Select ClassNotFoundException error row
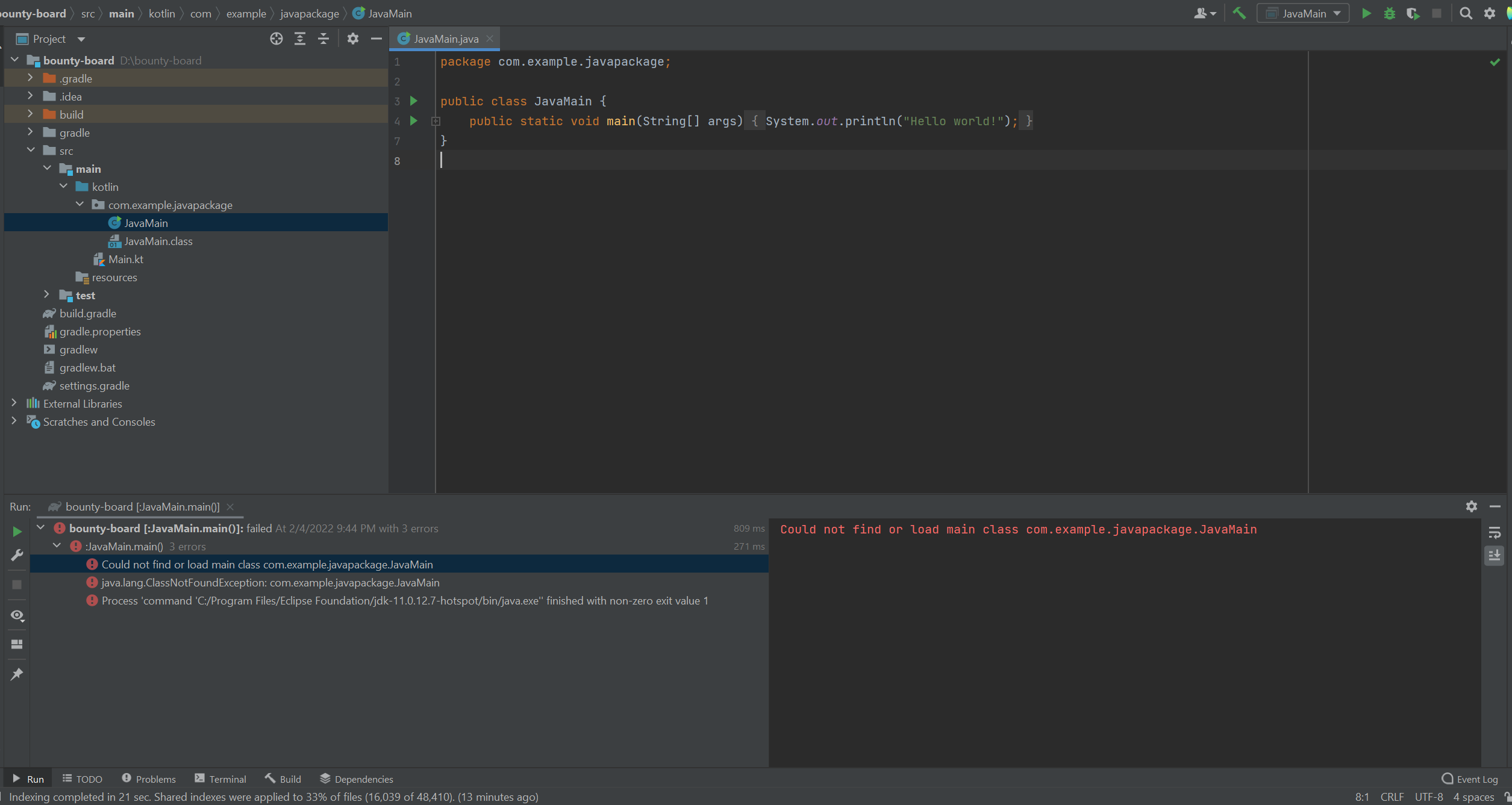Viewport: 1512px width, 805px height. [399, 583]
